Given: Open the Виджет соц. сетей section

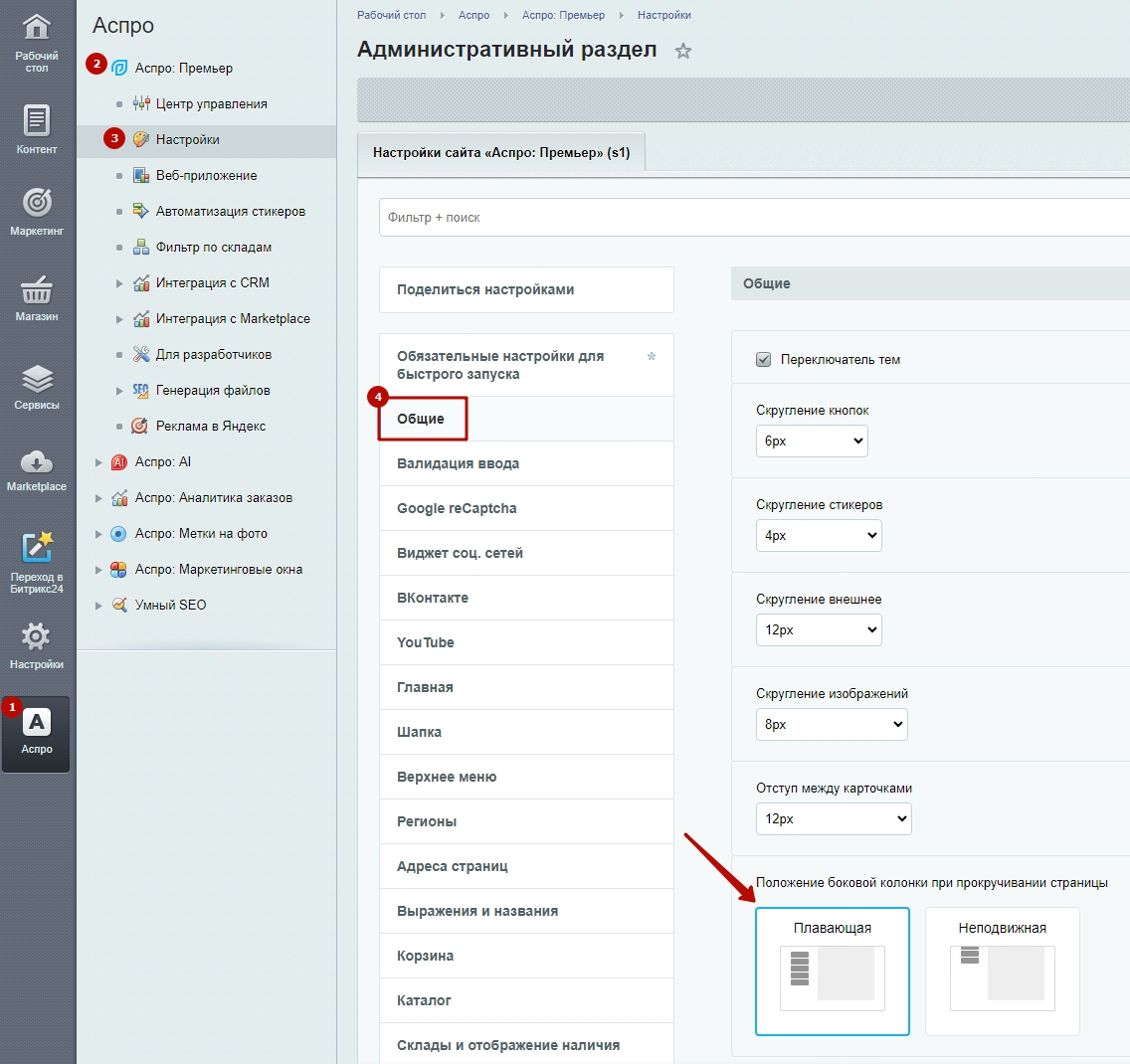Looking at the screenshot, I should tap(527, 553).
